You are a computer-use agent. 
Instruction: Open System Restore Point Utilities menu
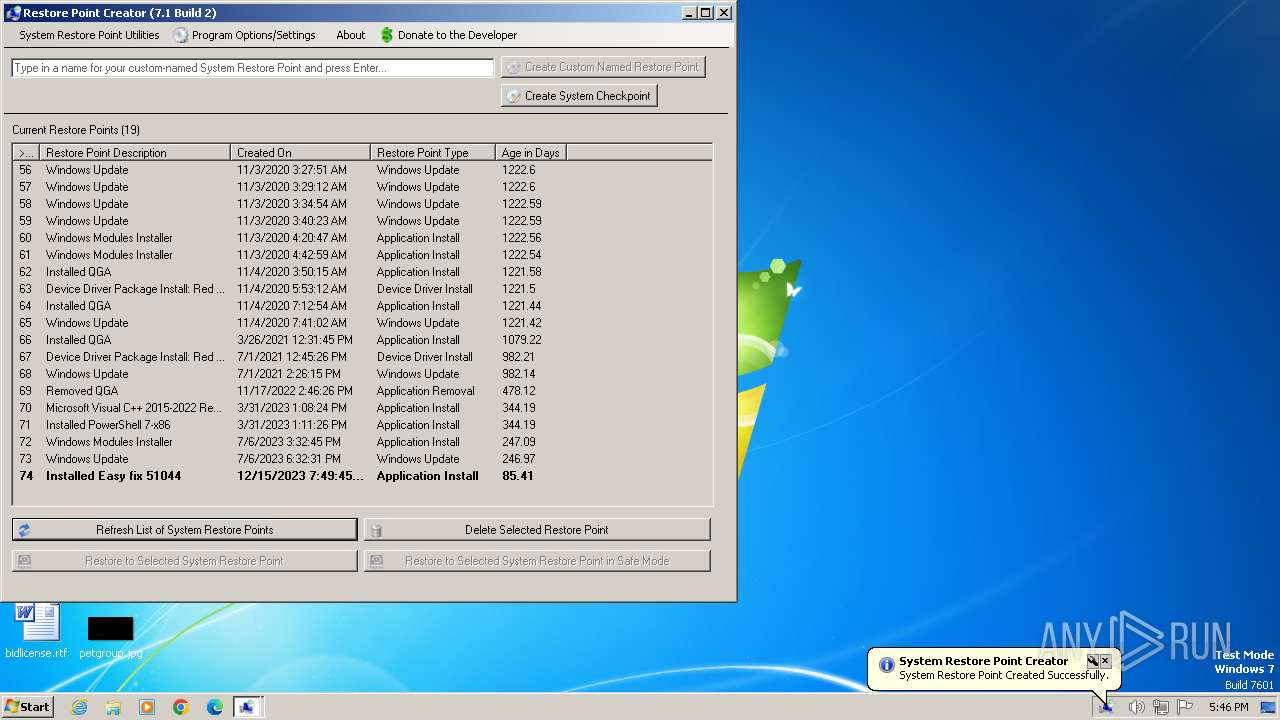pos(89,35)
